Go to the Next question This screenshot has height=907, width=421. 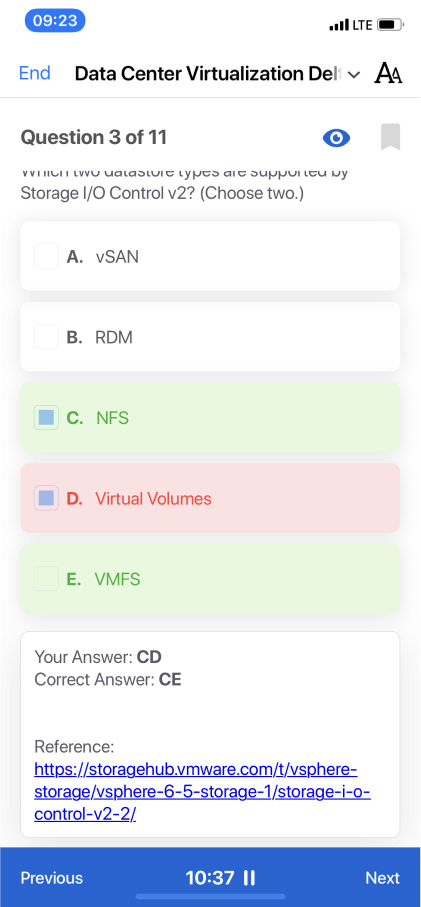[382, 877]
